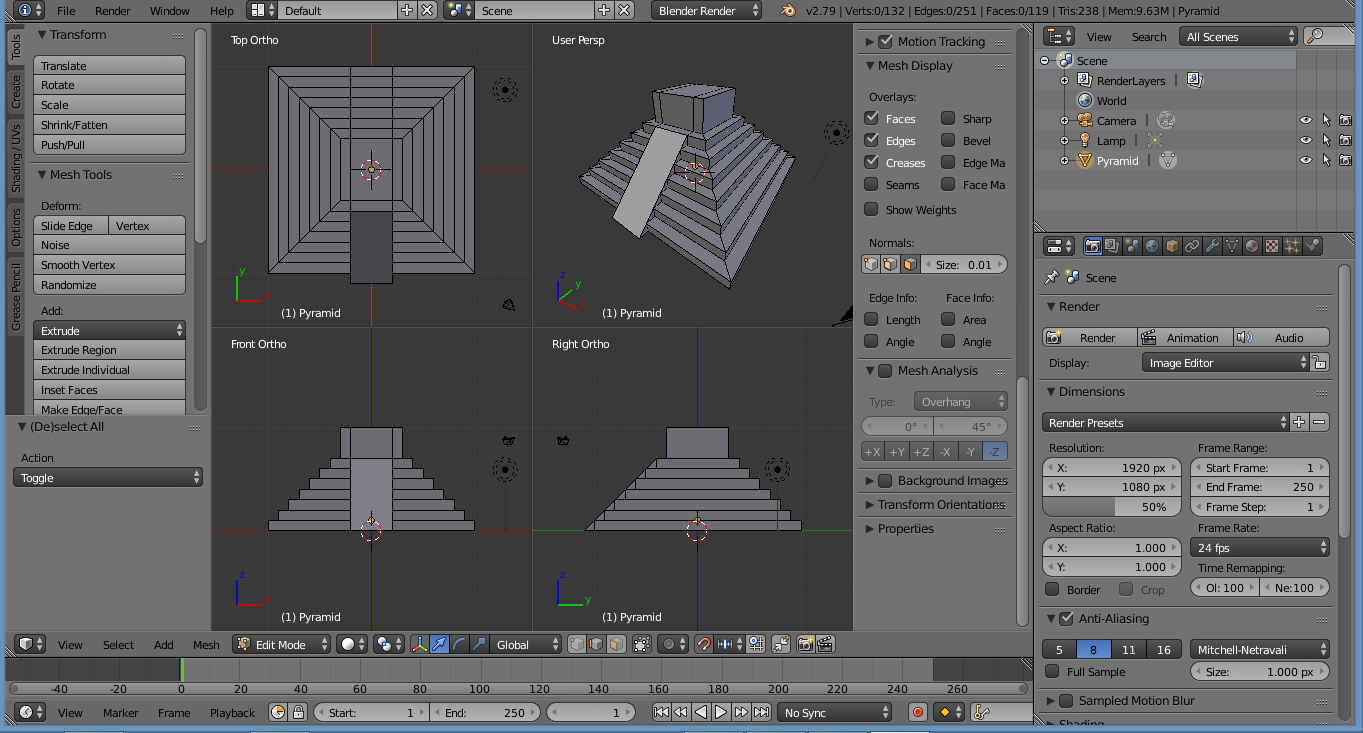Switch to the Shading / UVs tab

click(x=16, y=160)
